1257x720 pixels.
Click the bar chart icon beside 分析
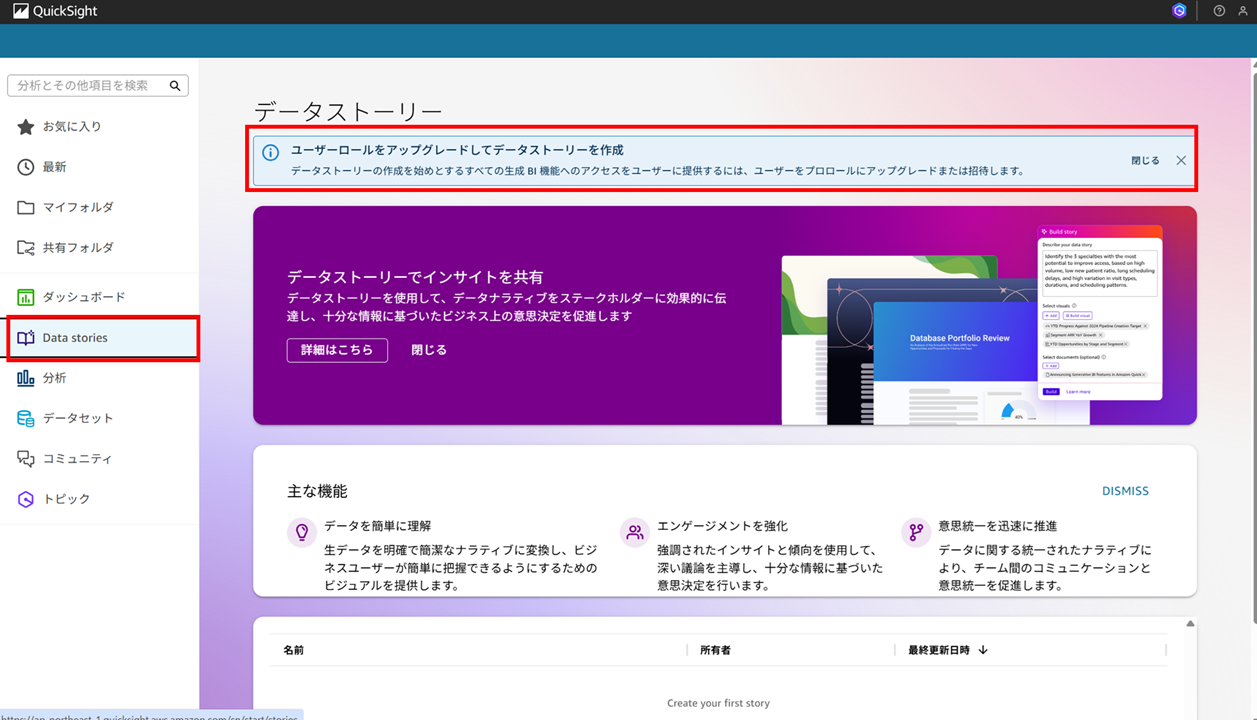[26, 378]
